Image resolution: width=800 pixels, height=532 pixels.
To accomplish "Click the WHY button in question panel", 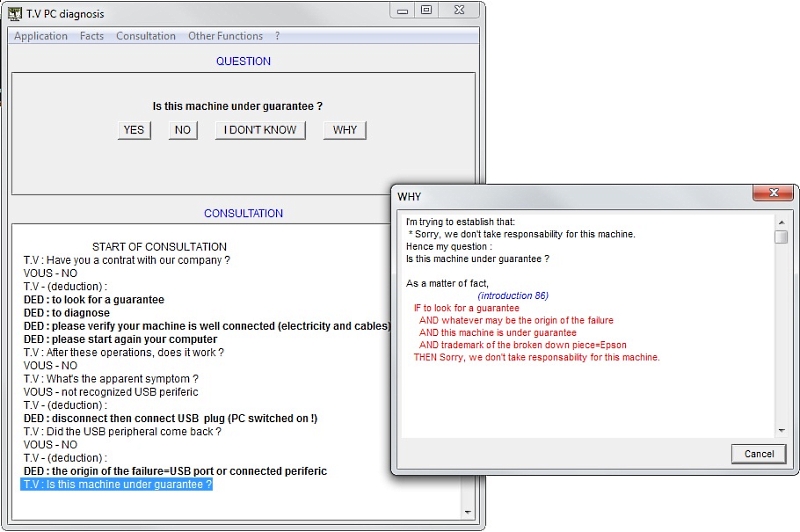I will click(x=345, y=130).
